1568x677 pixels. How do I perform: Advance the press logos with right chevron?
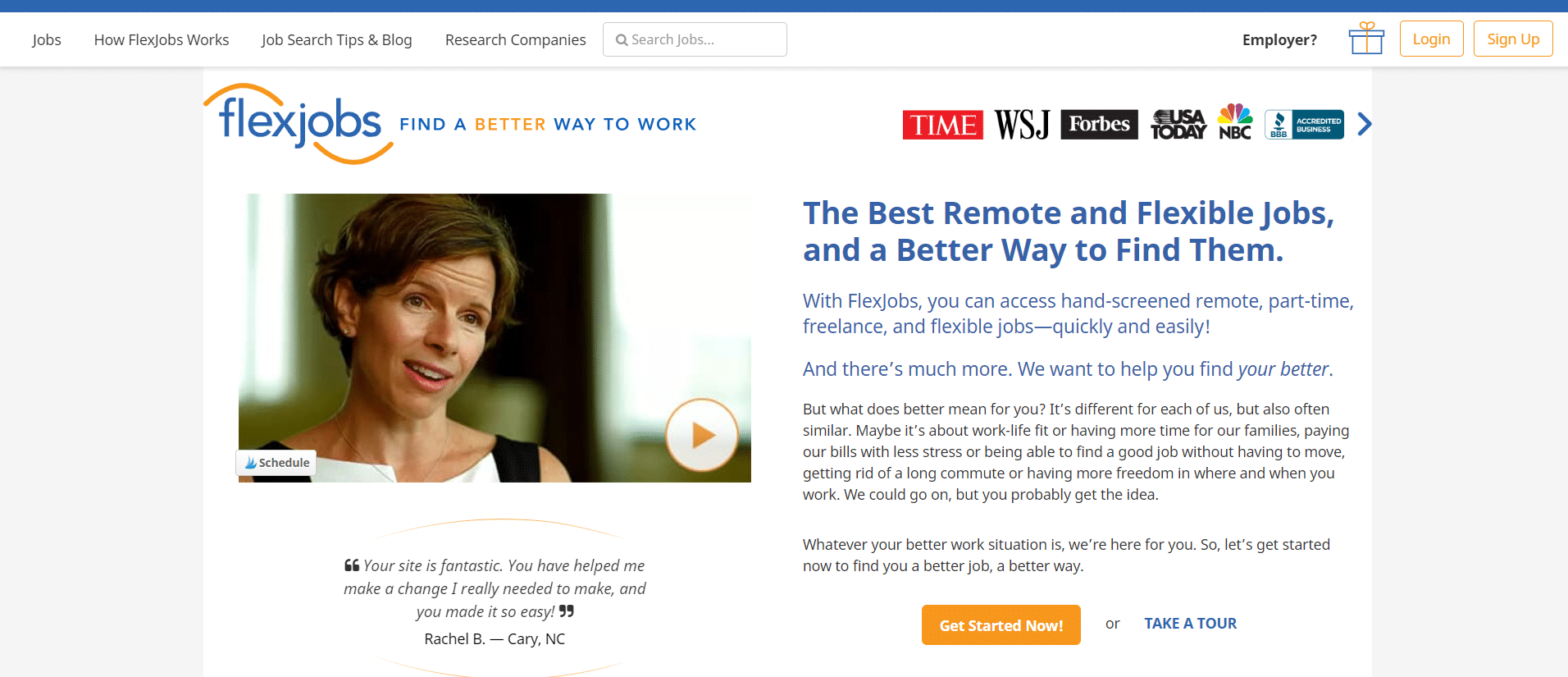1364,124
